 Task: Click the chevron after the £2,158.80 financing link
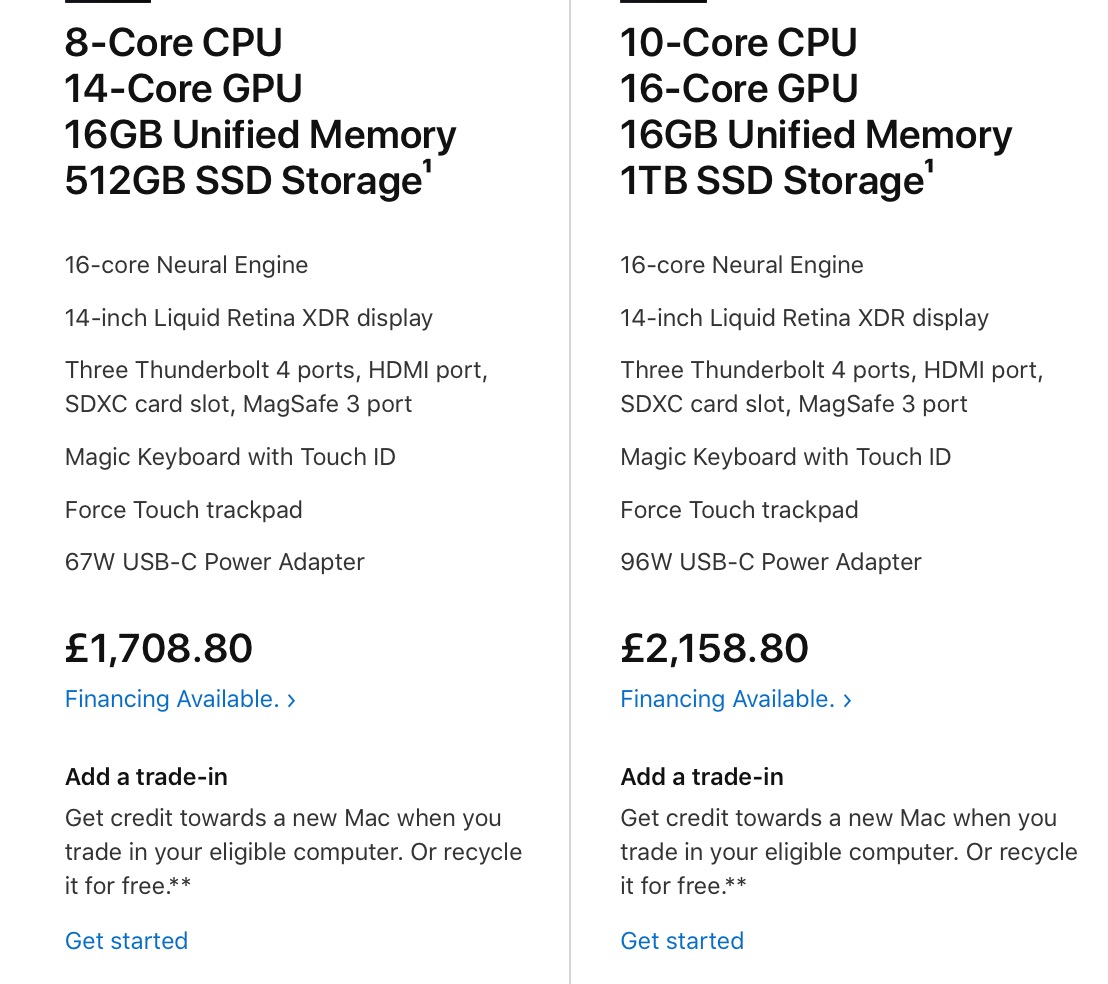coord(847,700)
